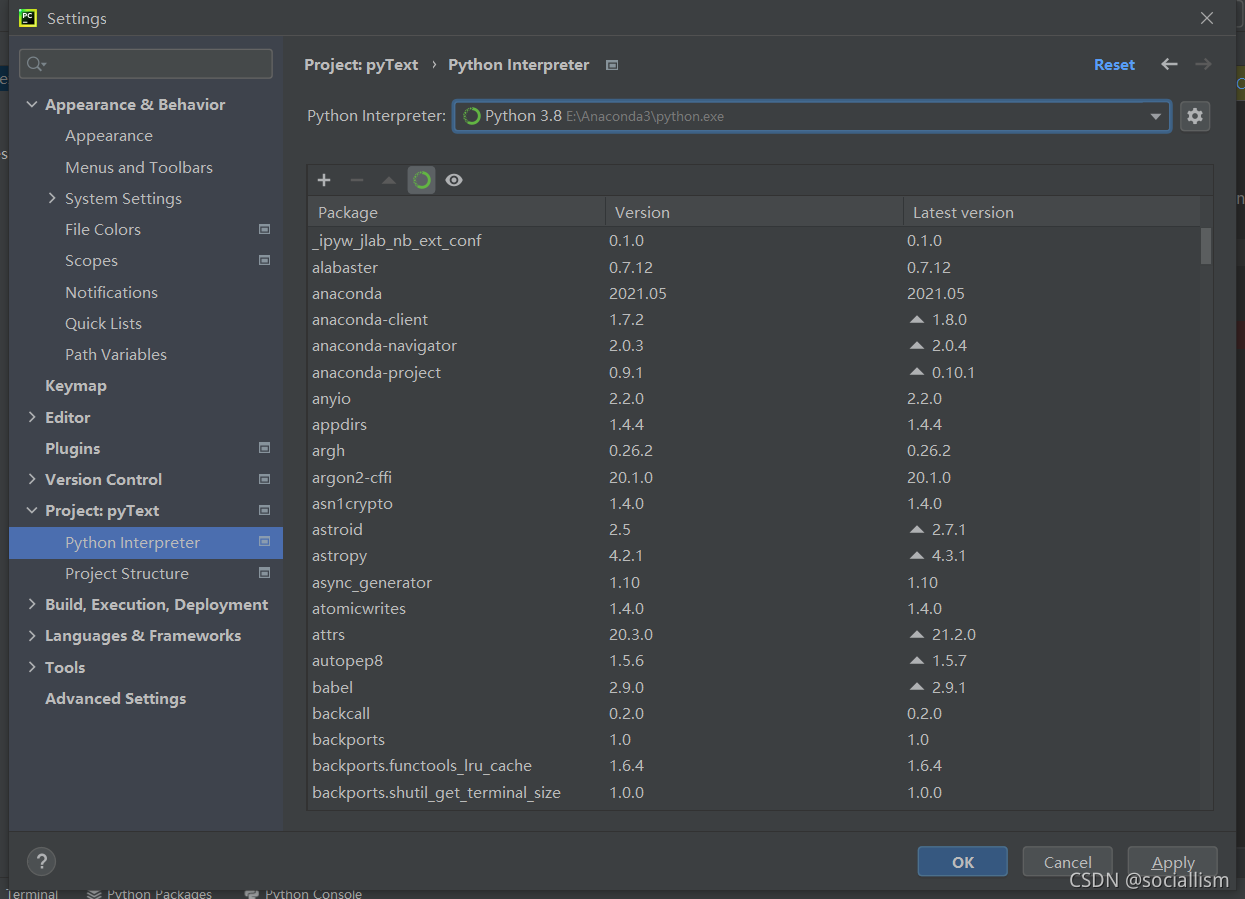Click project-level icon beside Scopes
1245x899 pixels.
point(264,260)
